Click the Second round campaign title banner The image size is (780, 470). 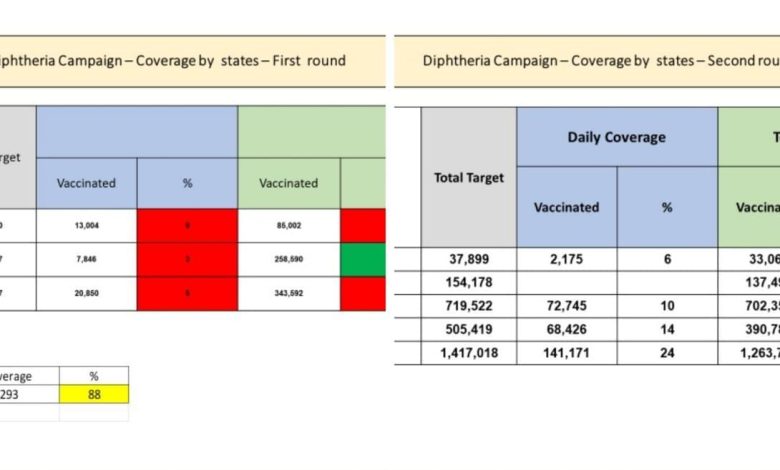587,61
